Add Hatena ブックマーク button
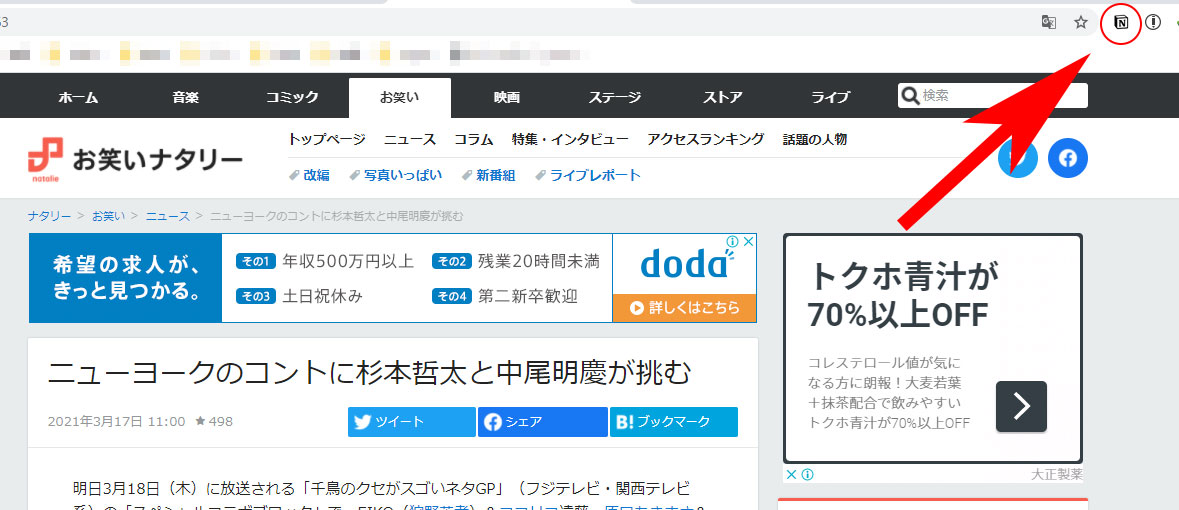1179x510 pixels. (674, 422)
